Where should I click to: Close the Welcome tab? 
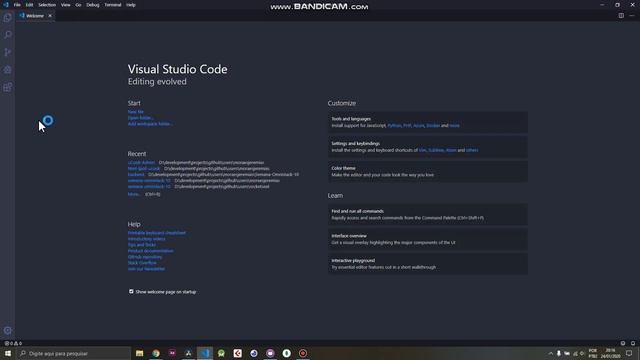click(50, 16)
